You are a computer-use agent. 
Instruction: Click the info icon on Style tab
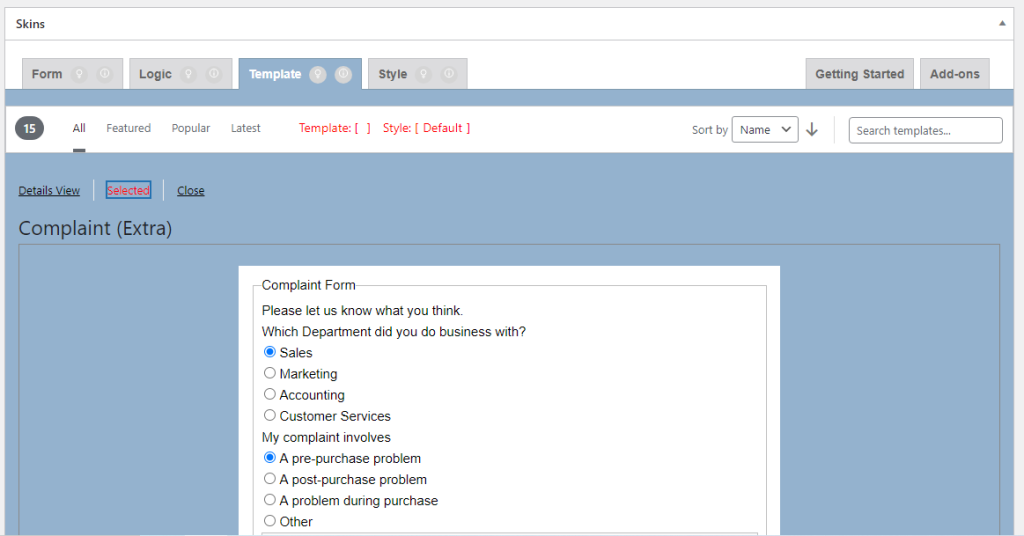(x=449, y=74)
